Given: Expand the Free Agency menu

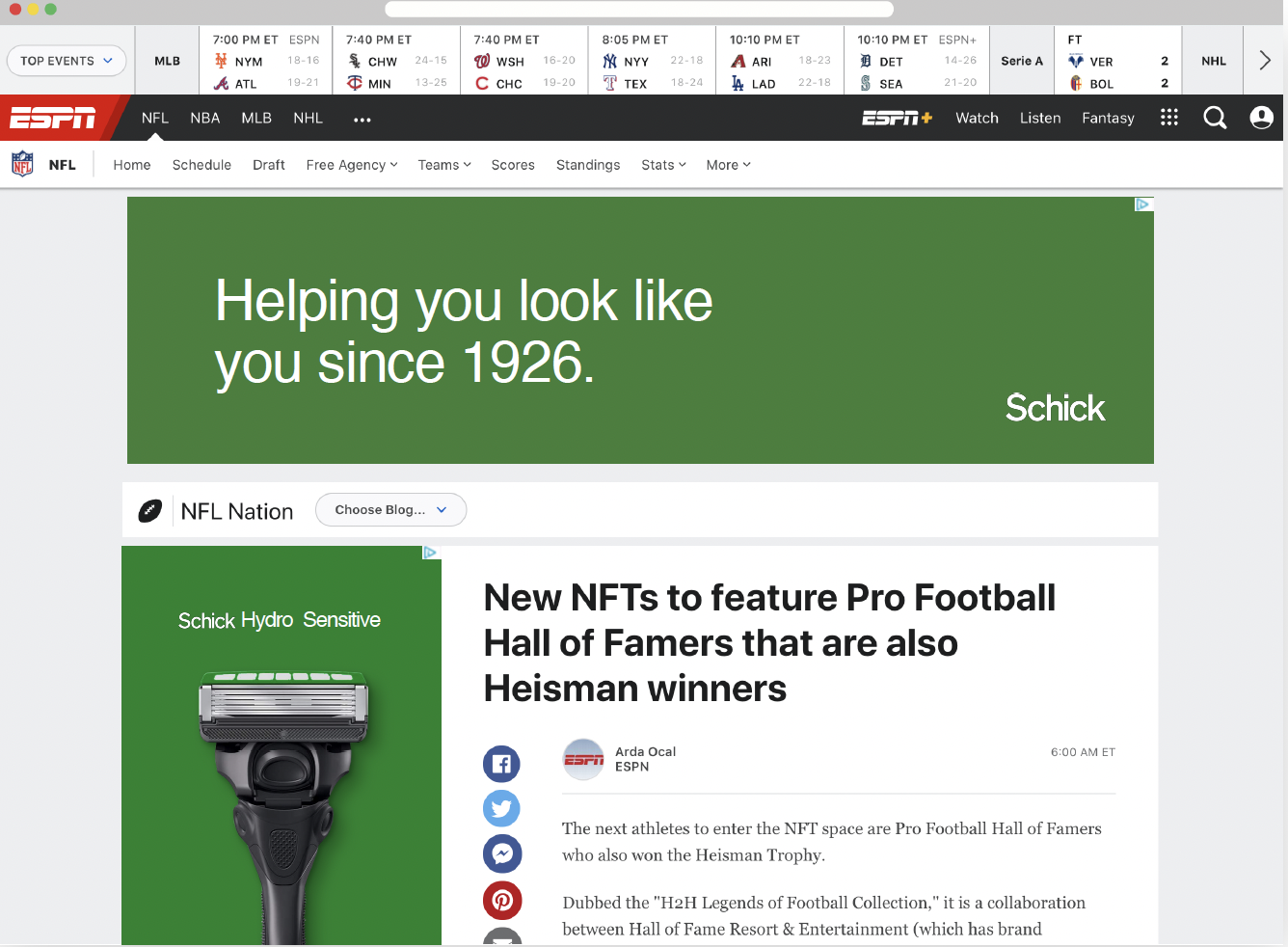Looking at the screenshot, I should pos(352,165).
